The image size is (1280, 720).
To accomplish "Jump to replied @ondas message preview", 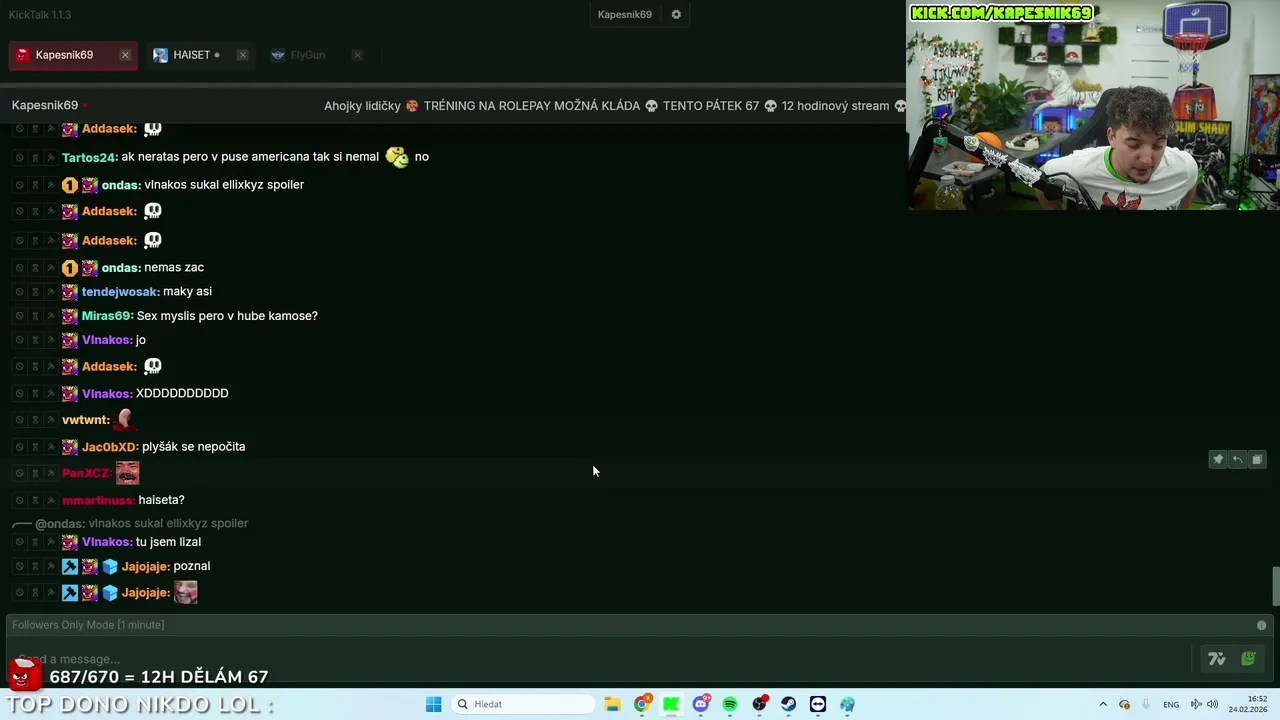I will pyautogui.click(x=141, y=523).
